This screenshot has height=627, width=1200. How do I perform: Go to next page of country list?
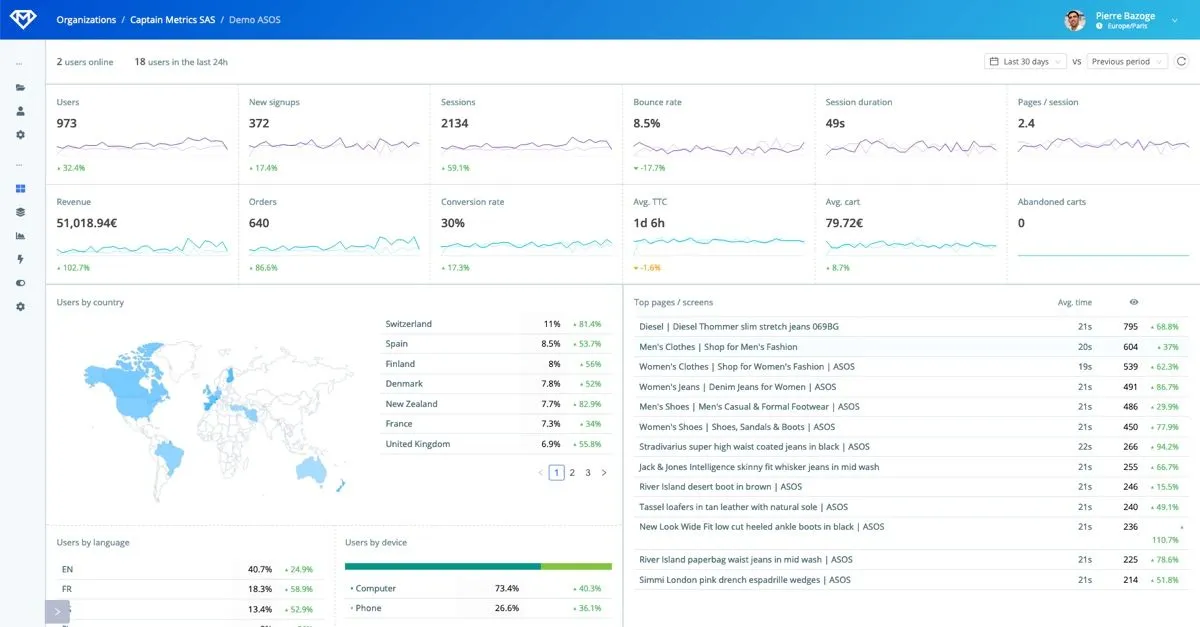tap(604, 473)
